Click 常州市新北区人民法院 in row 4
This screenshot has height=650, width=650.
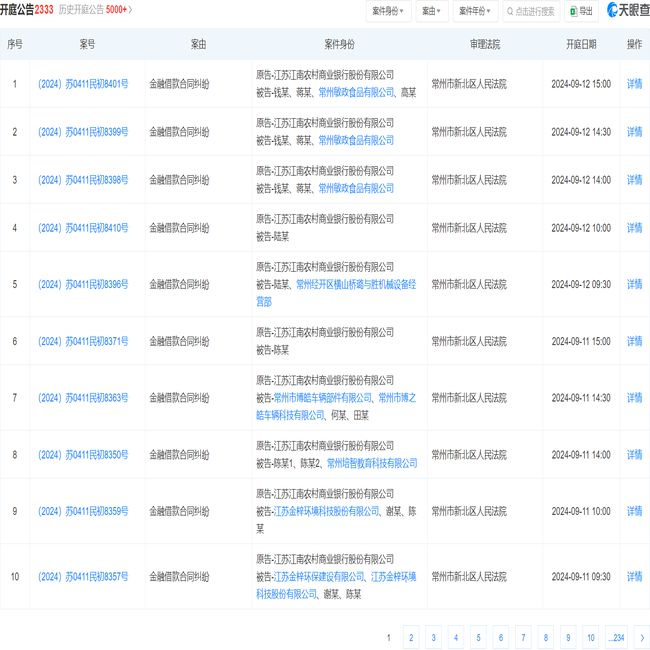coord(469,228)
